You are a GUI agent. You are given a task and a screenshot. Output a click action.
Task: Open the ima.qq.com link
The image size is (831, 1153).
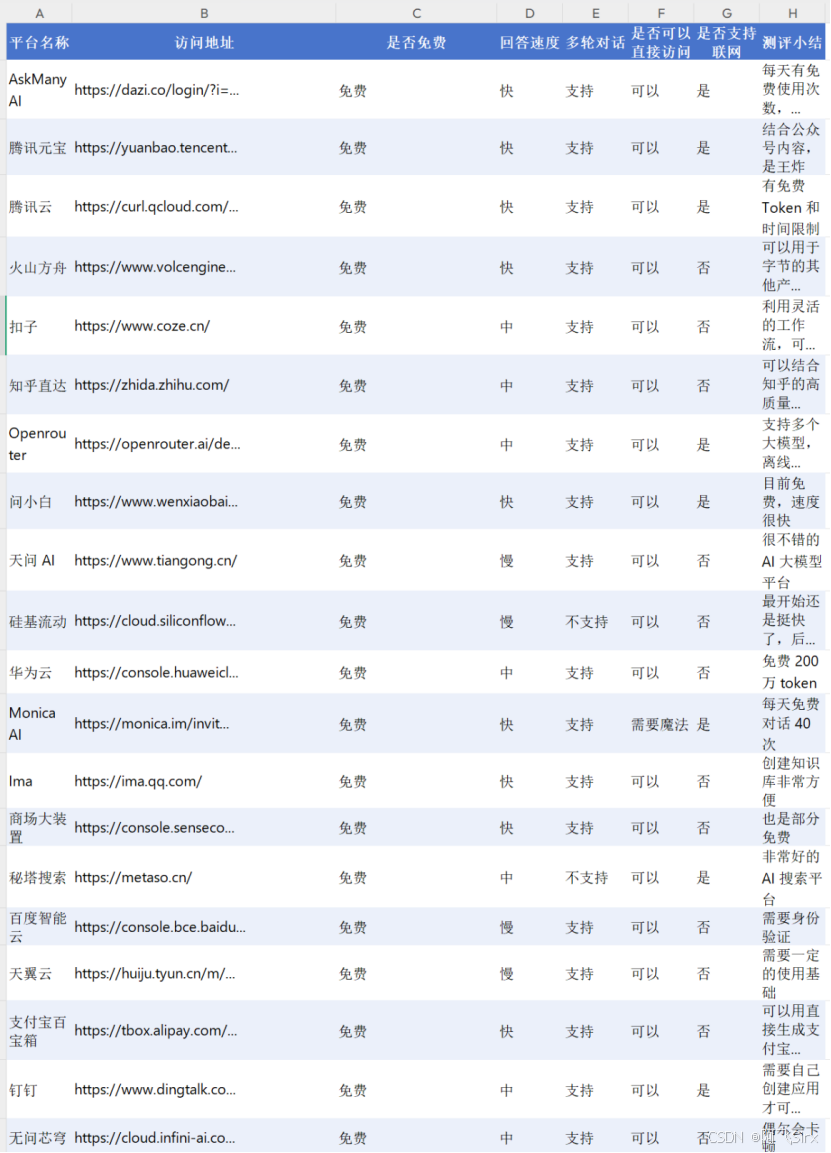pyautogui.click(x=138, y=781)
